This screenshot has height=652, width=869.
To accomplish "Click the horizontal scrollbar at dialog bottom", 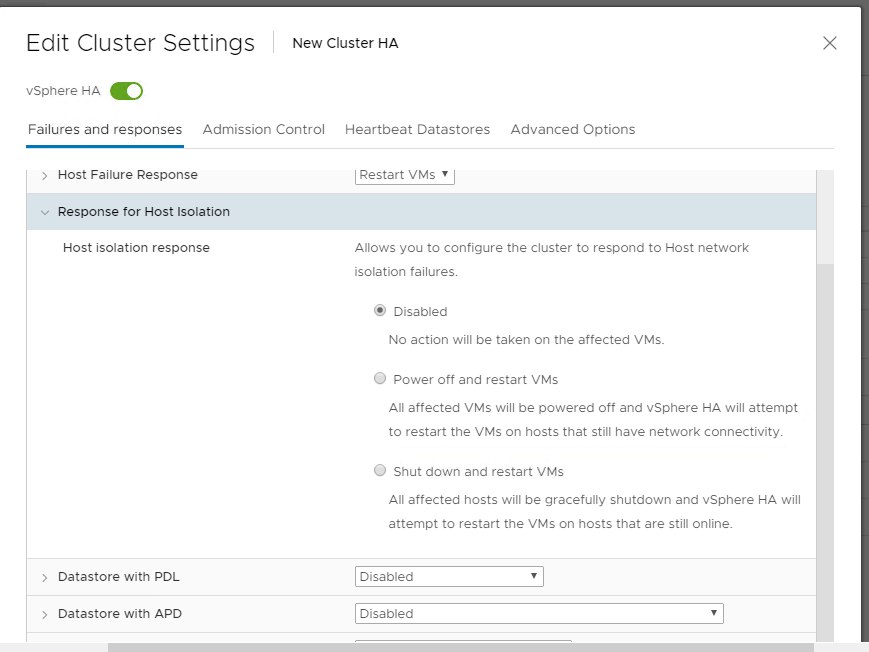I will click(461, 648).
